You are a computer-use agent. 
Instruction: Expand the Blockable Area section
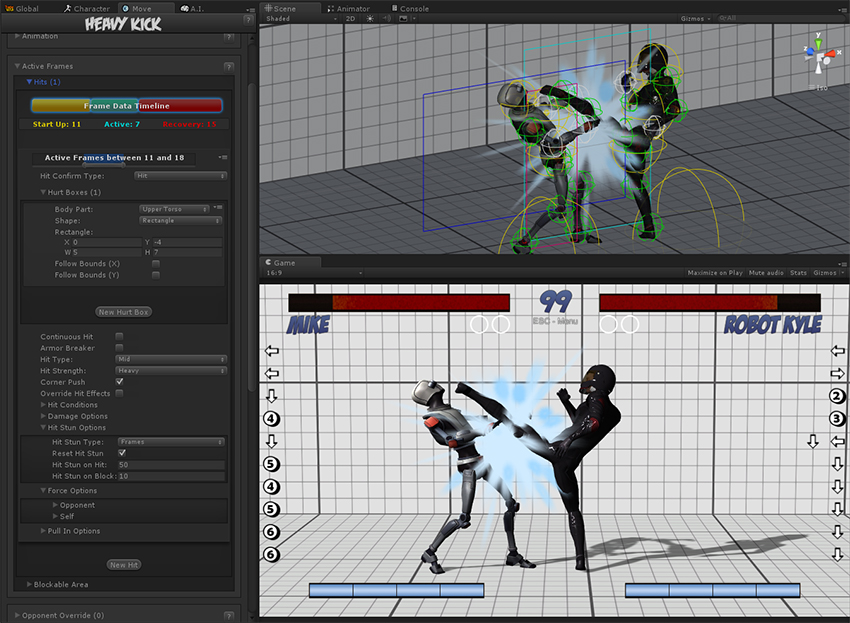(x=29, y=585)
